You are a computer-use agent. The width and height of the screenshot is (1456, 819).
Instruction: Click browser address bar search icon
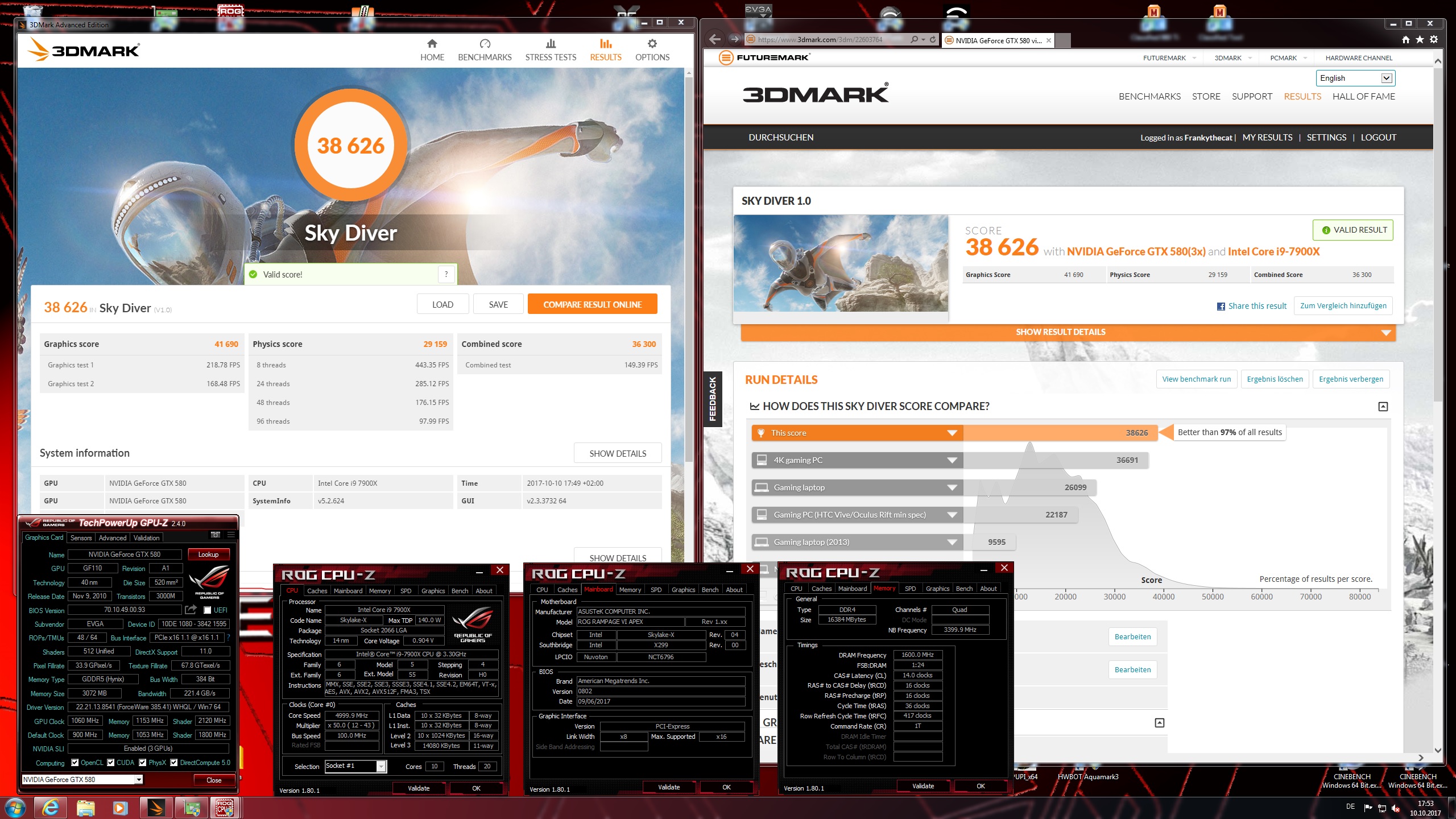[915, 39]
